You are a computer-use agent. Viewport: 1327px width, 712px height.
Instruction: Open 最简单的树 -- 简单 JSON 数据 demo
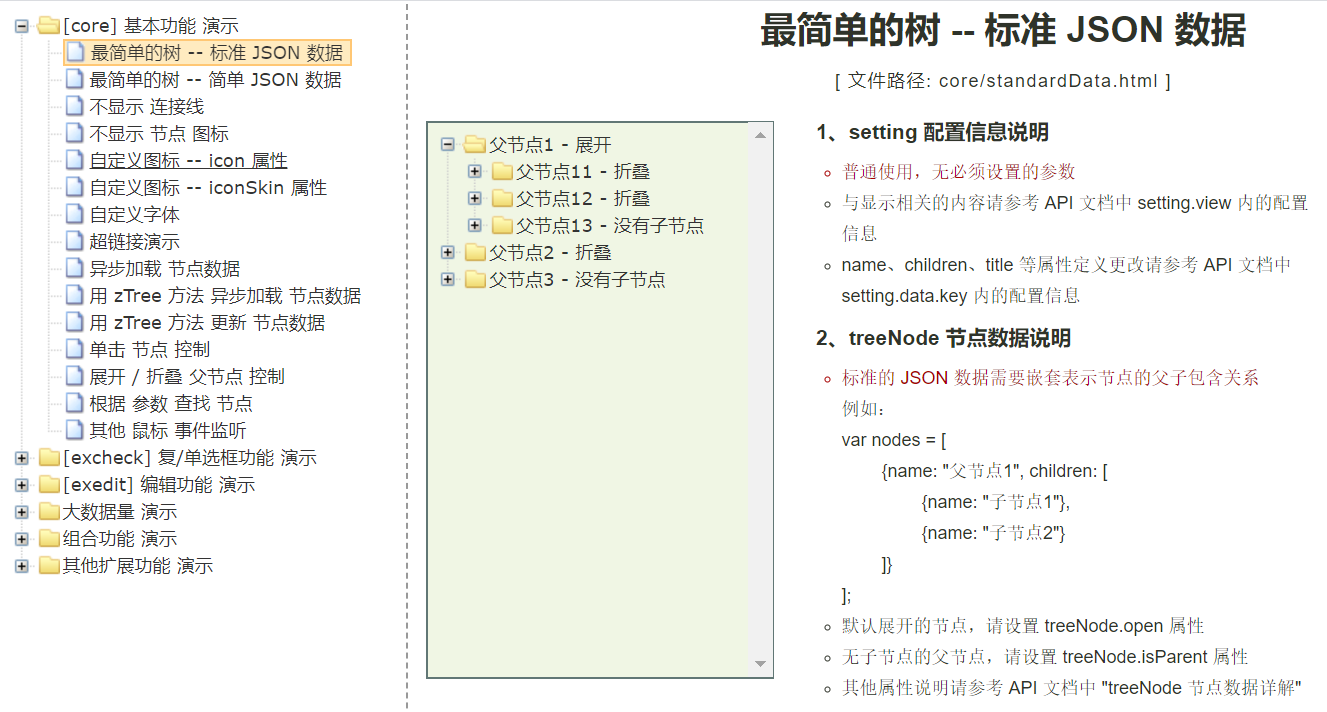click(x=215, y=80)
